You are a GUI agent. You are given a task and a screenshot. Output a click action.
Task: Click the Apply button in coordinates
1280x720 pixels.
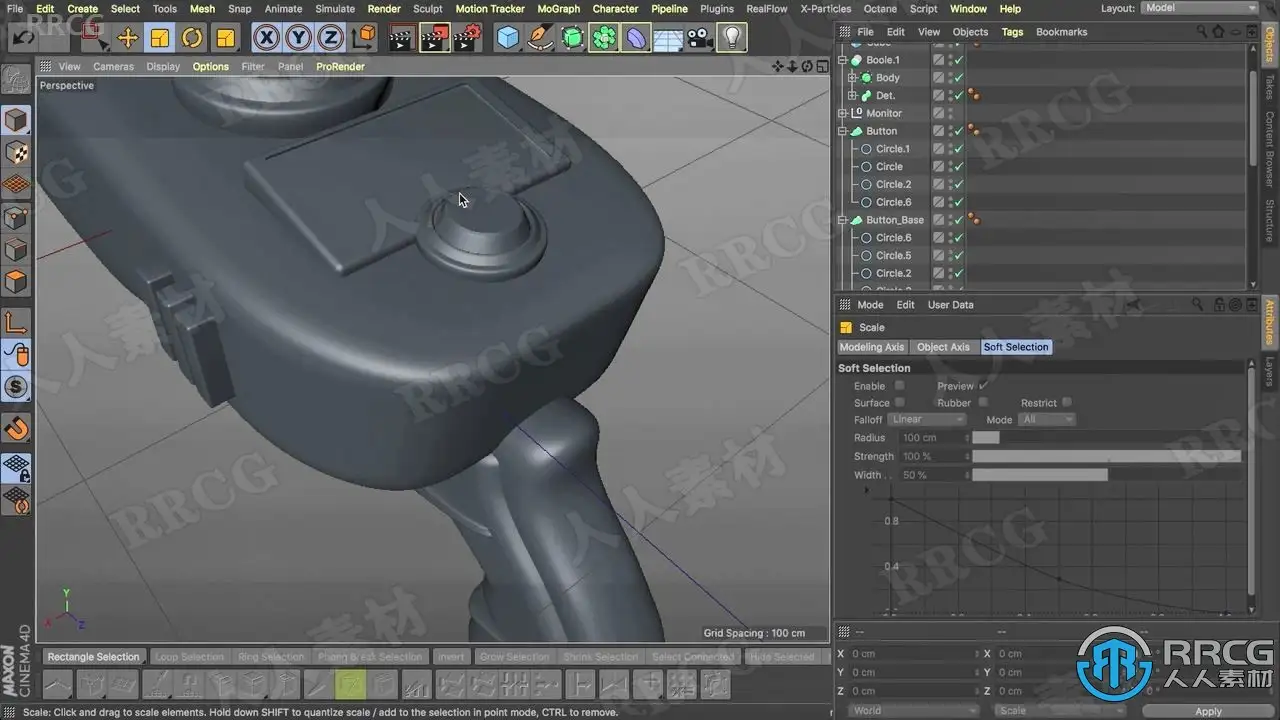tap(1209, 711)
